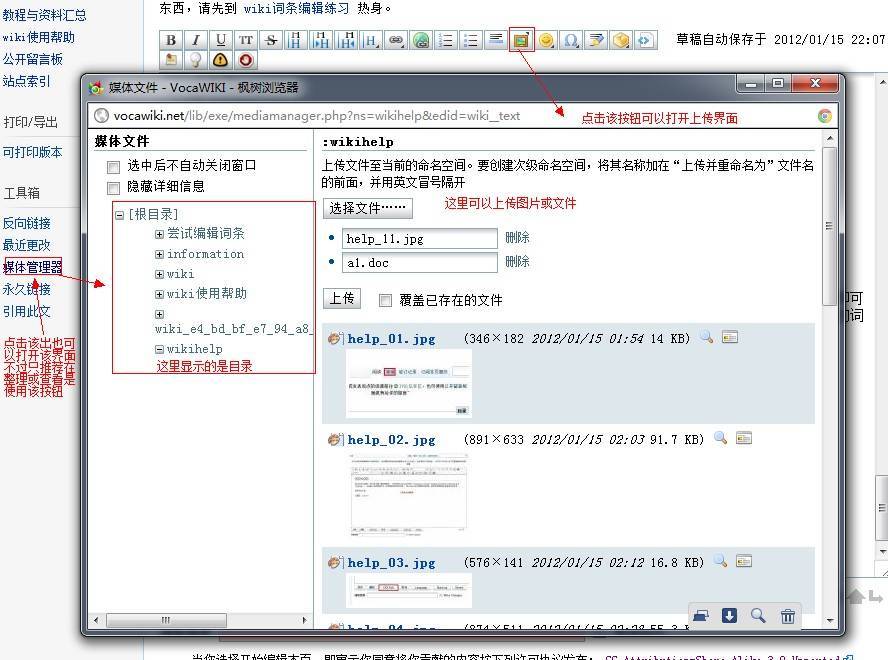Apply italic formatting in editor toolbar

(196, 40)
